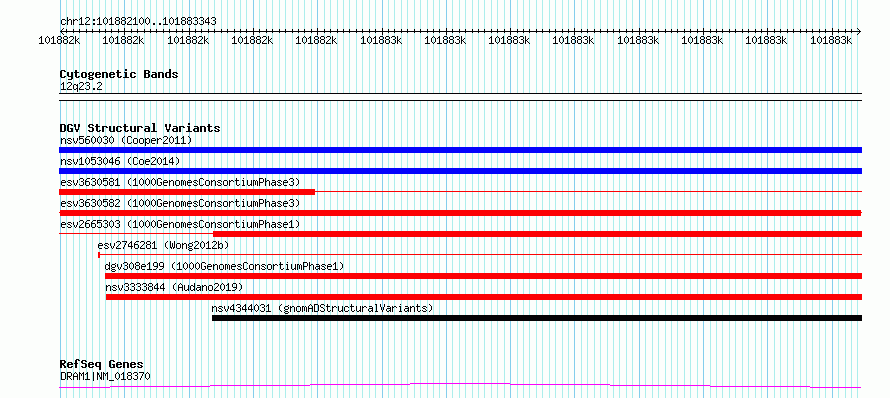The width and height of the screenshot is (890, 398).
Task: Select the RefSeq Genes track heading
Action: pos(102,365)
